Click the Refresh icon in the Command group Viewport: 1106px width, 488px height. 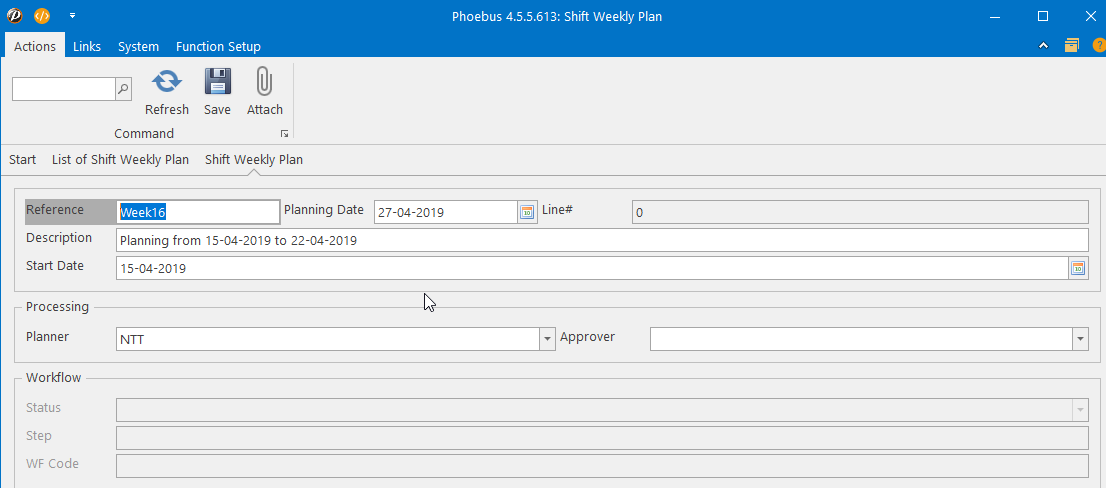(x=166, y=82)
